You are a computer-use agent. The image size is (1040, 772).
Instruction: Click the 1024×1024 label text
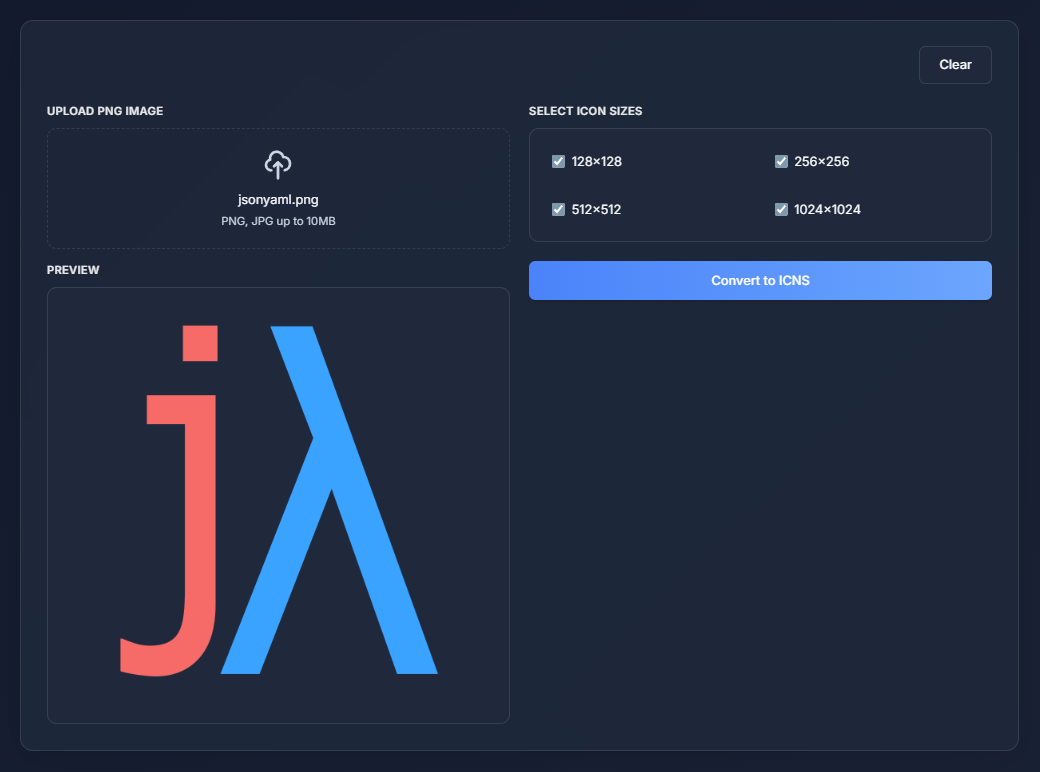pyautogui.click(x=827, y=210)
